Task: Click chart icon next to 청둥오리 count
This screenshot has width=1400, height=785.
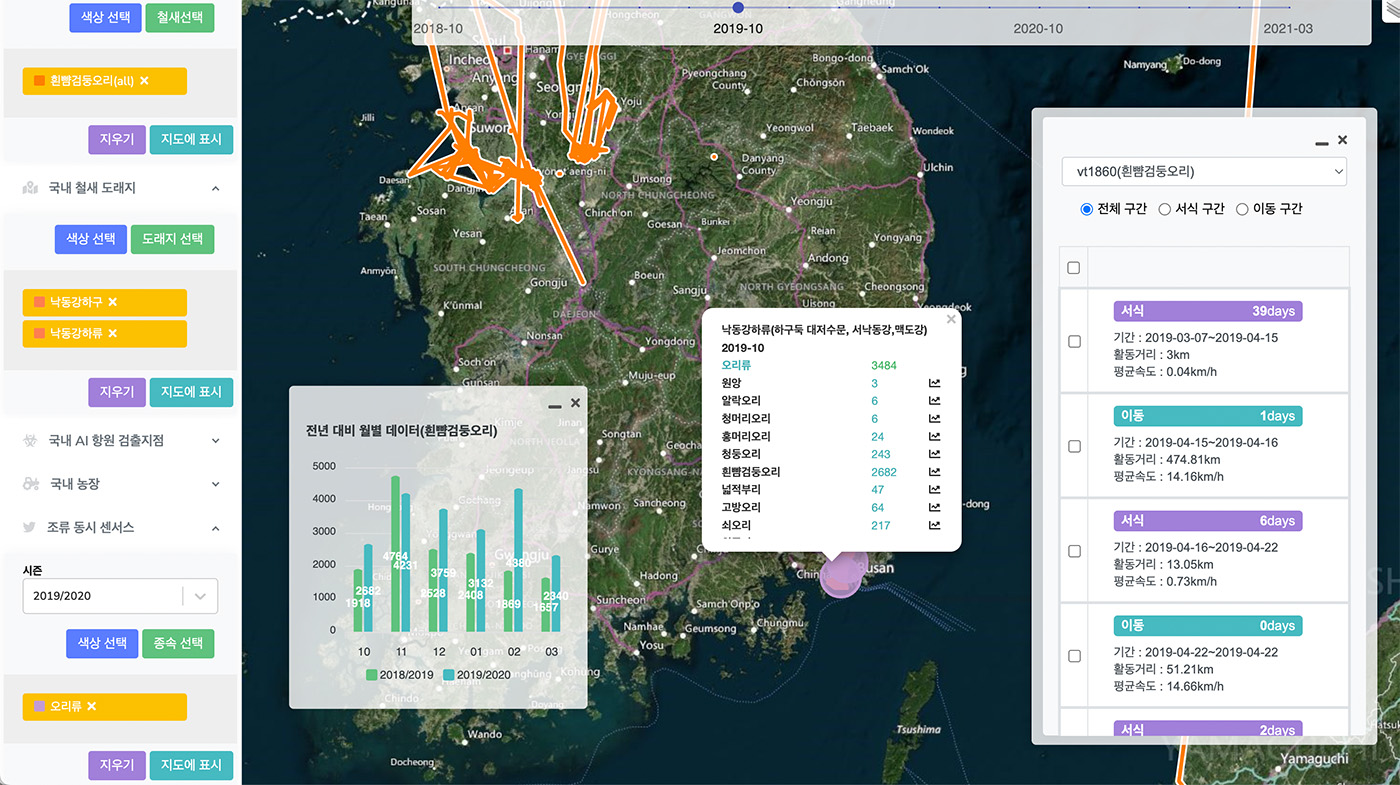Action: [x=934, y=454]
